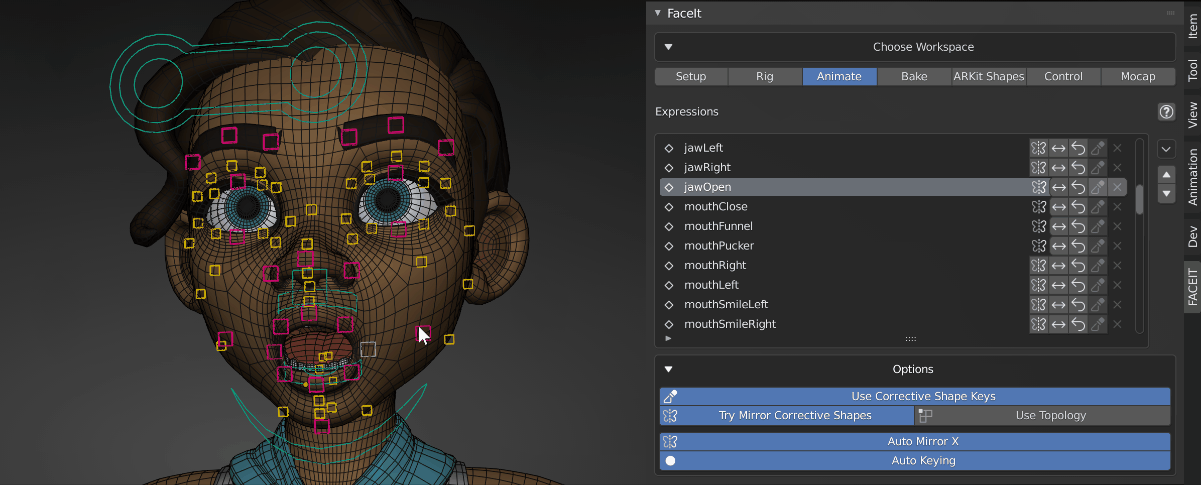Move expression up with the up arrow

pos(1165,174)
